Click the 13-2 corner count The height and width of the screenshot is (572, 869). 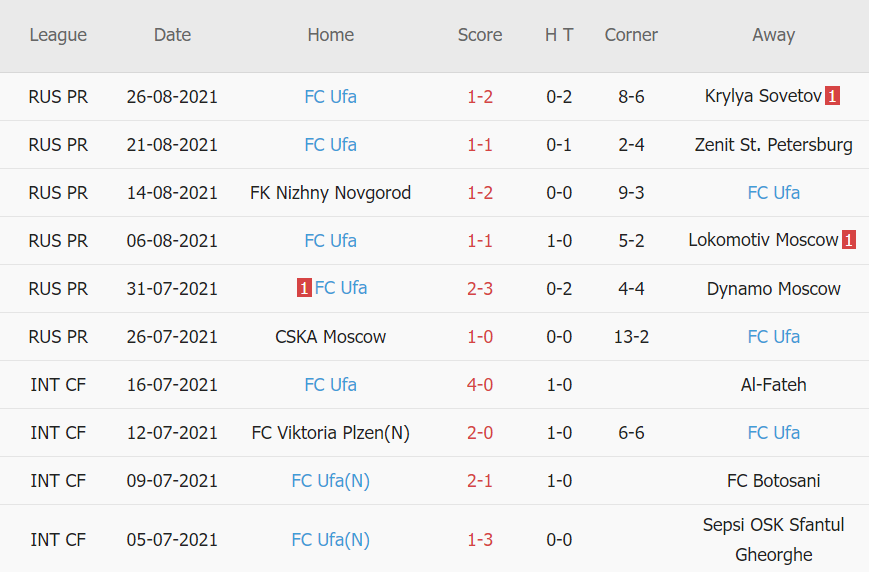pyautogui.click(x=631, y=337)
